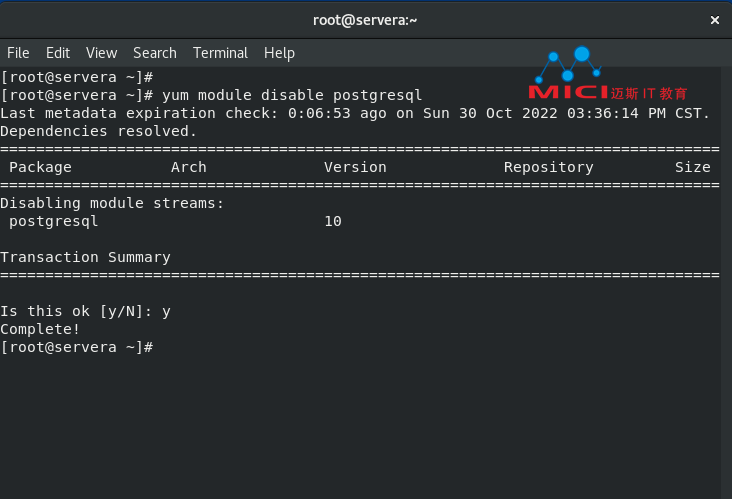Click the root@servera title bar text
The width and height of the screenshot is (732, 499).
(x=365, y=20)
